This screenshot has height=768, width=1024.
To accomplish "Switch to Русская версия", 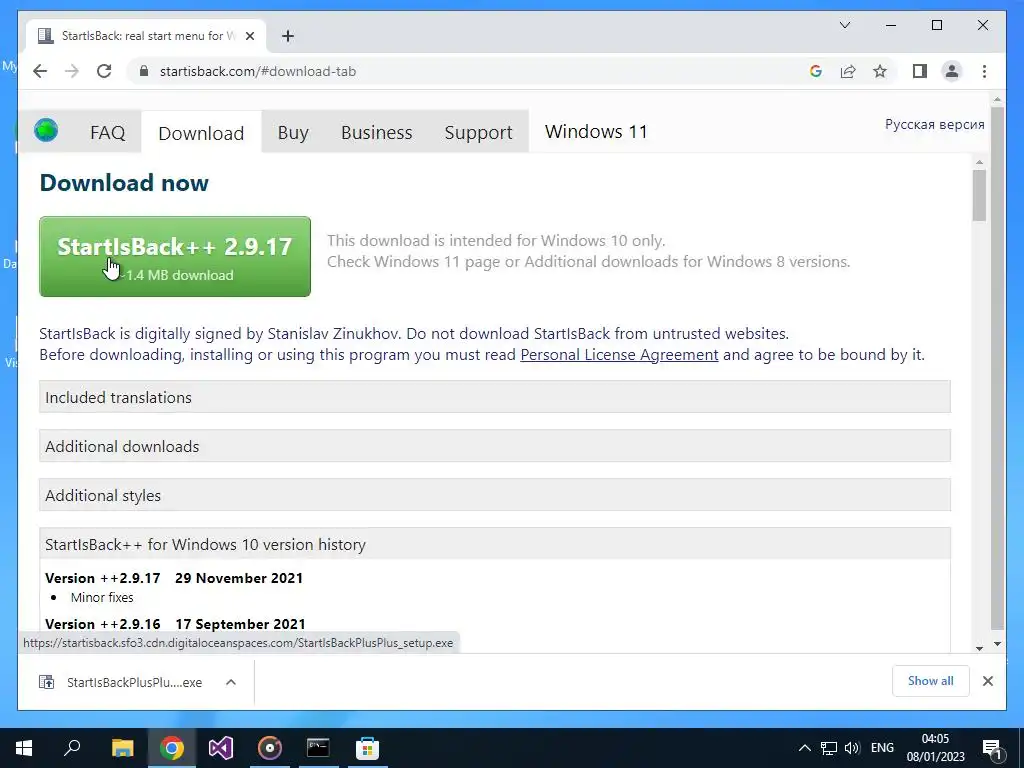I will pos(935,124).
